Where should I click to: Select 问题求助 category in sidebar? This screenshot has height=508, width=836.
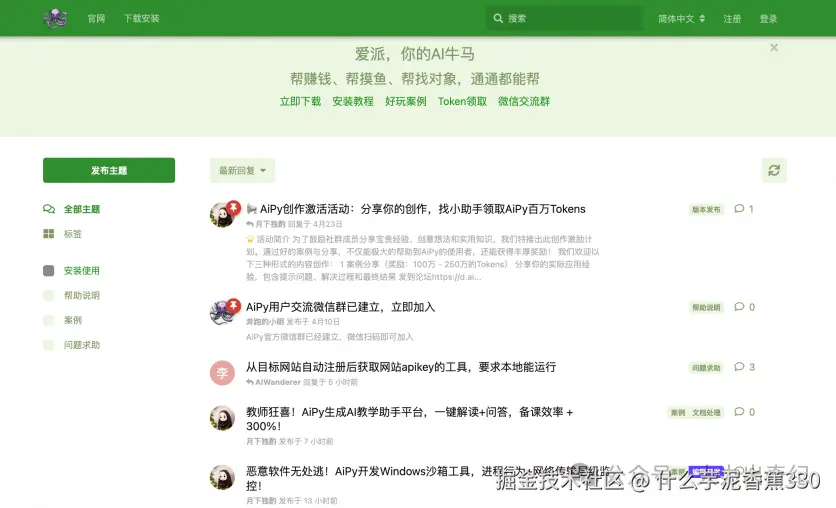(x=82, y=345)
